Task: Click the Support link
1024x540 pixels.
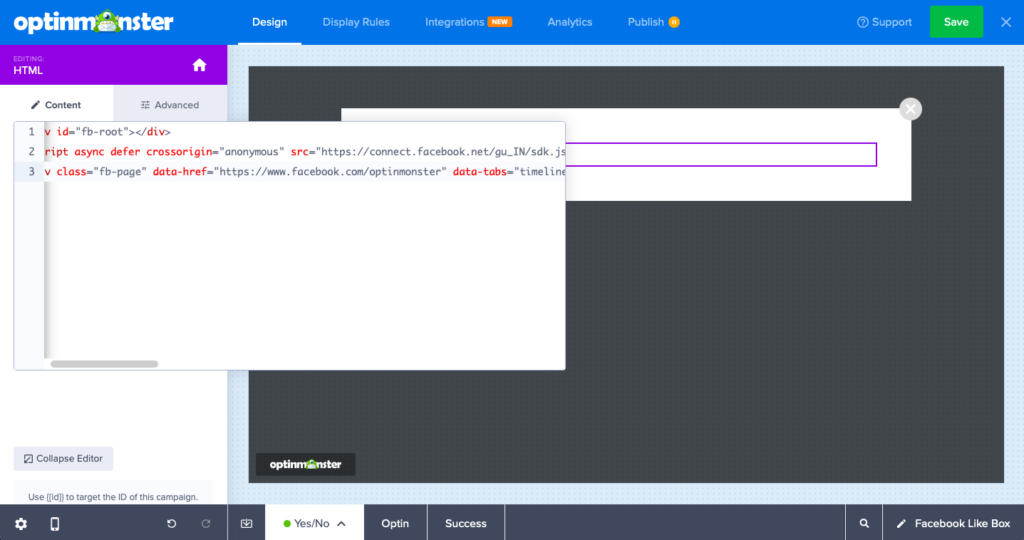Action: click(884, 22)
